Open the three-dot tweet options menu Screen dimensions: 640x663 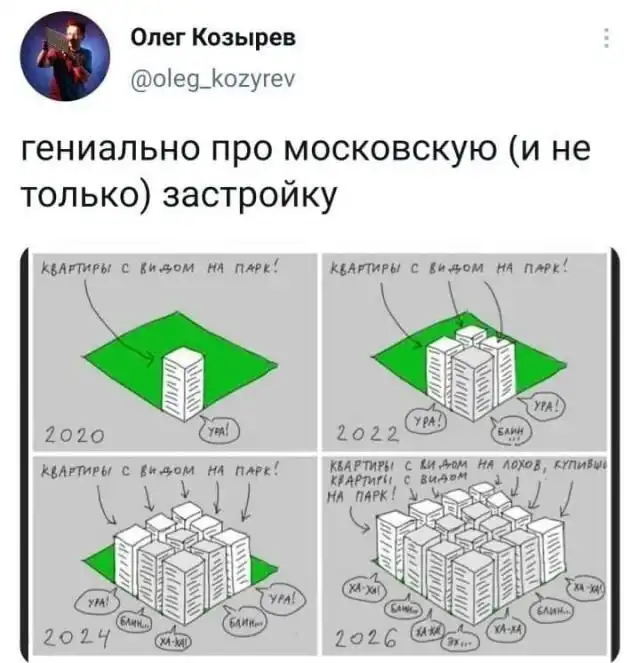[607, 38]
